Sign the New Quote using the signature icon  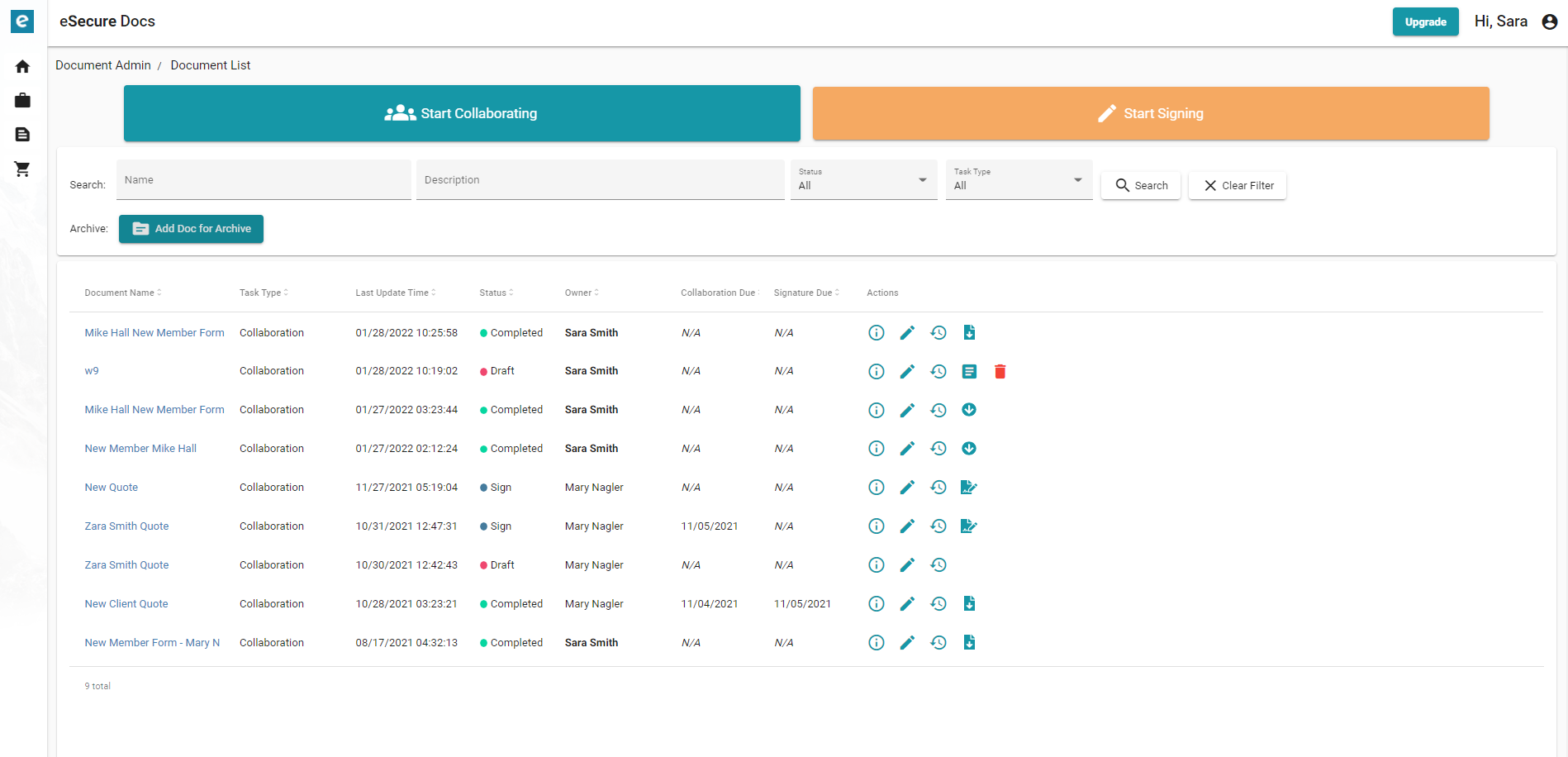968,487
